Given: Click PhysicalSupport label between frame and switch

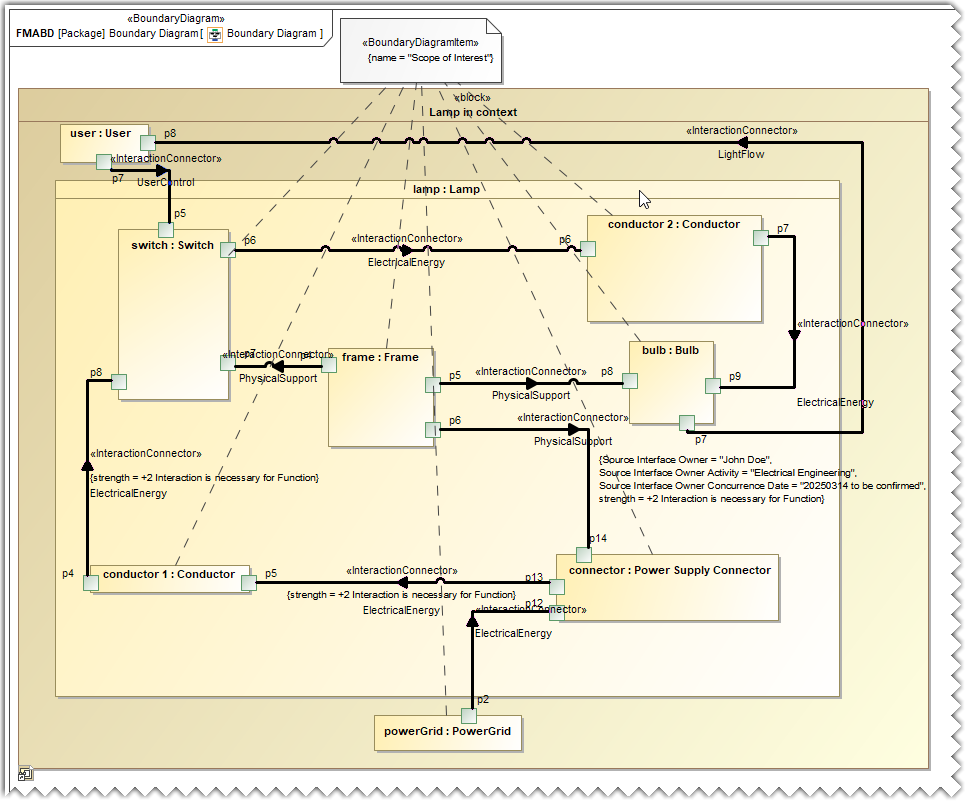Looking at the screenshot, I should pyautogui.click(x=278, y=378).
